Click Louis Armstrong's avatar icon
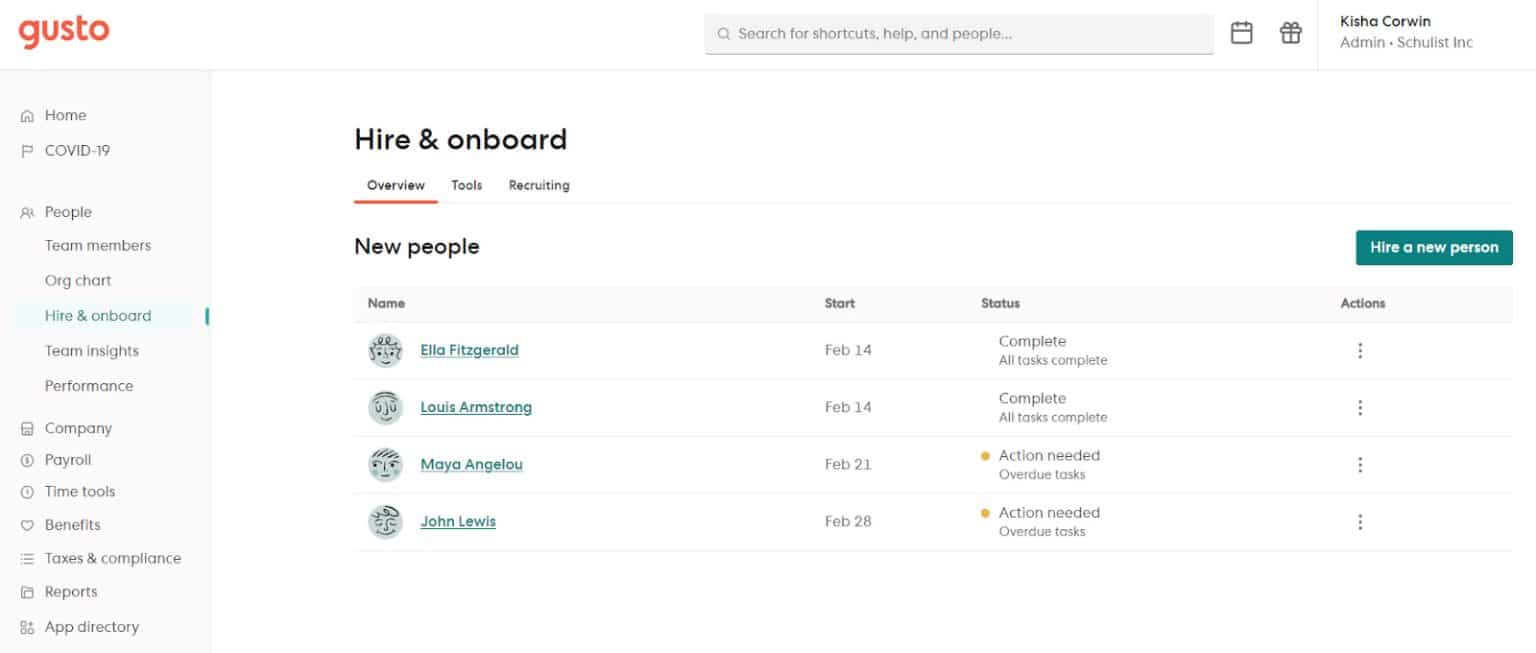Screen dimensions: 1536x653 [x=385, y=408]
